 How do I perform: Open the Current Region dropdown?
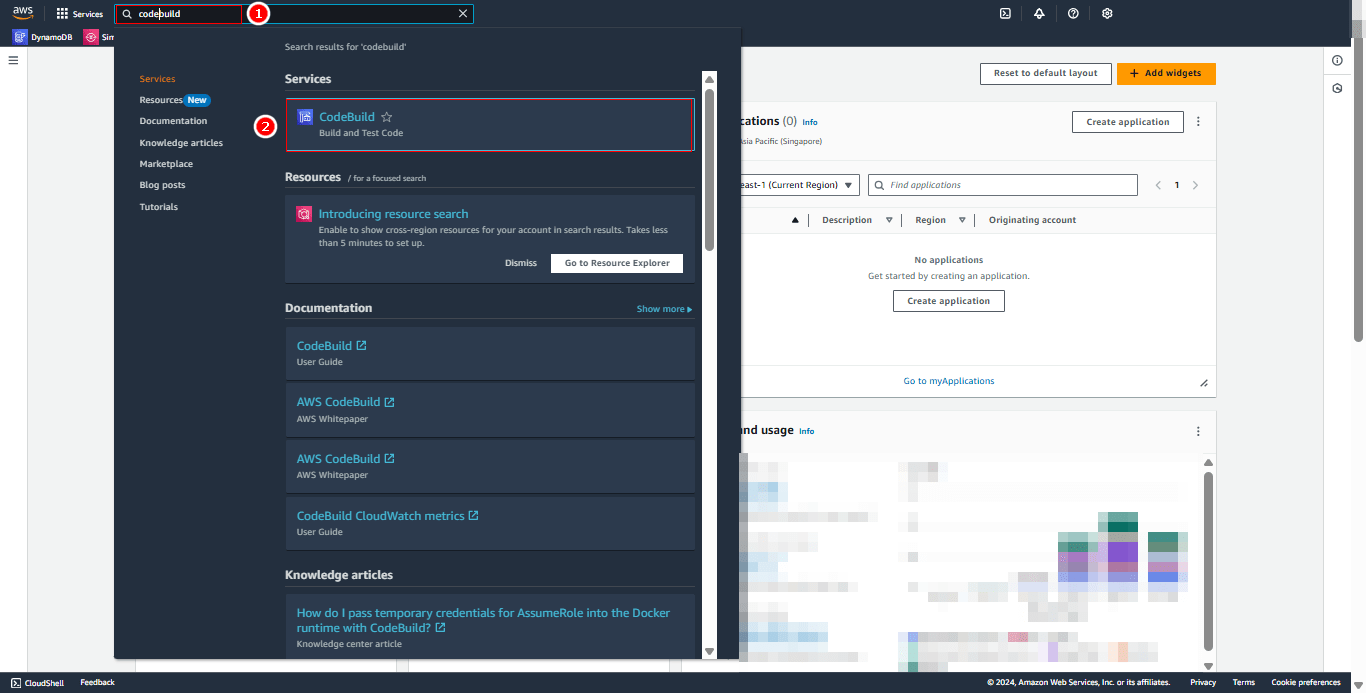(x=800, y=185)
